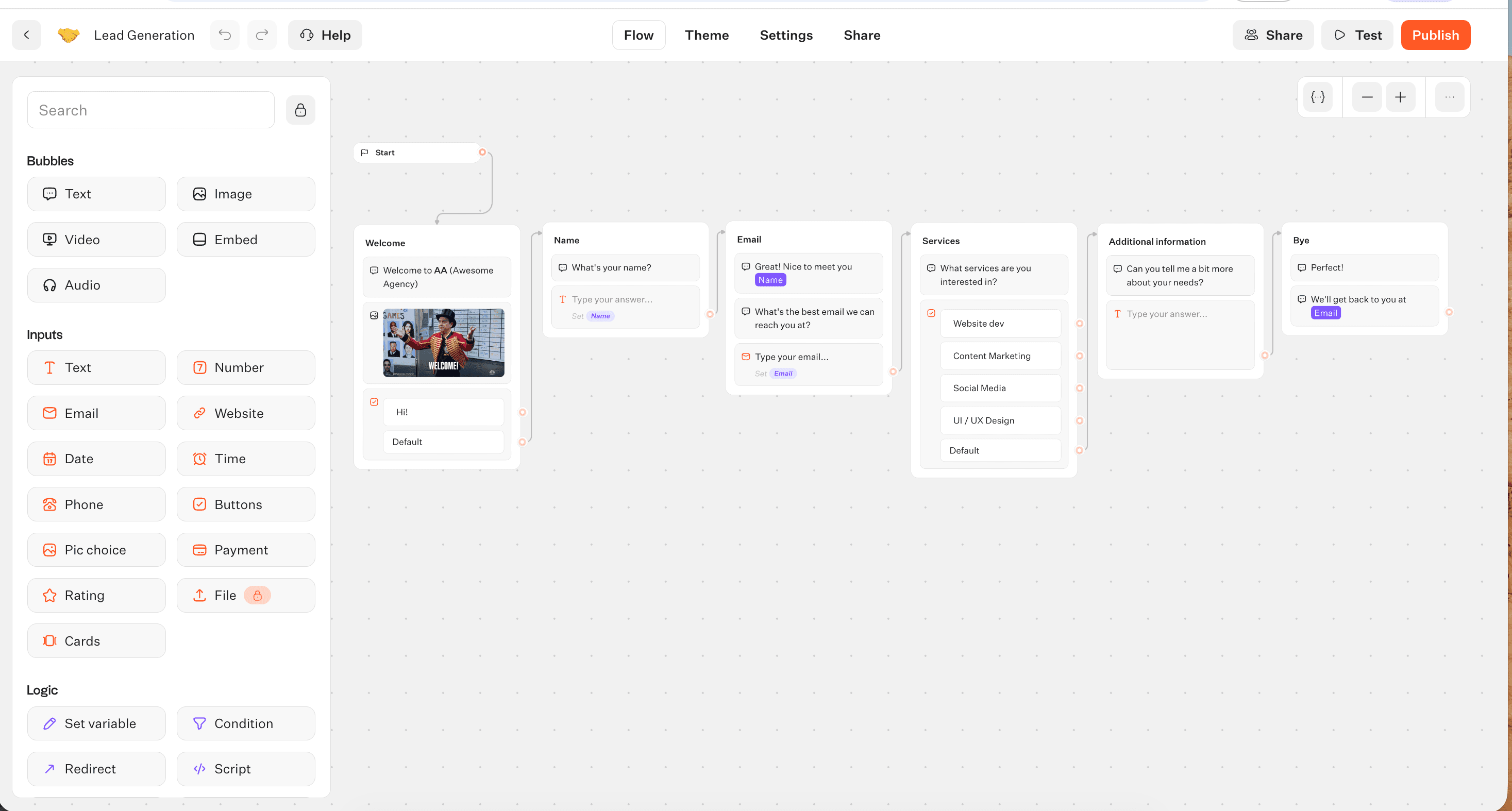This screenshot has height=811, width=1512.
Task: Redo the last action
Action: tap(262, 35)
